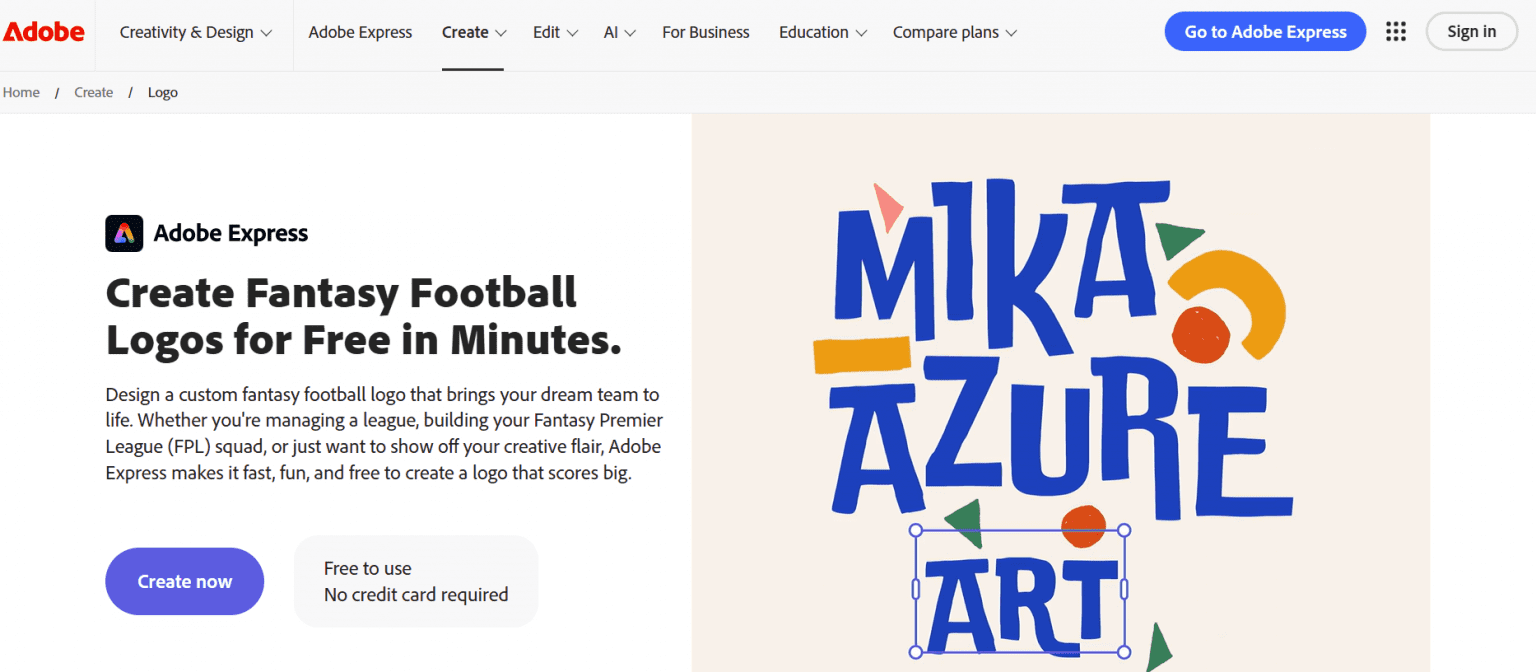Click the pink triangle shape above MIKA

point(886,205)
